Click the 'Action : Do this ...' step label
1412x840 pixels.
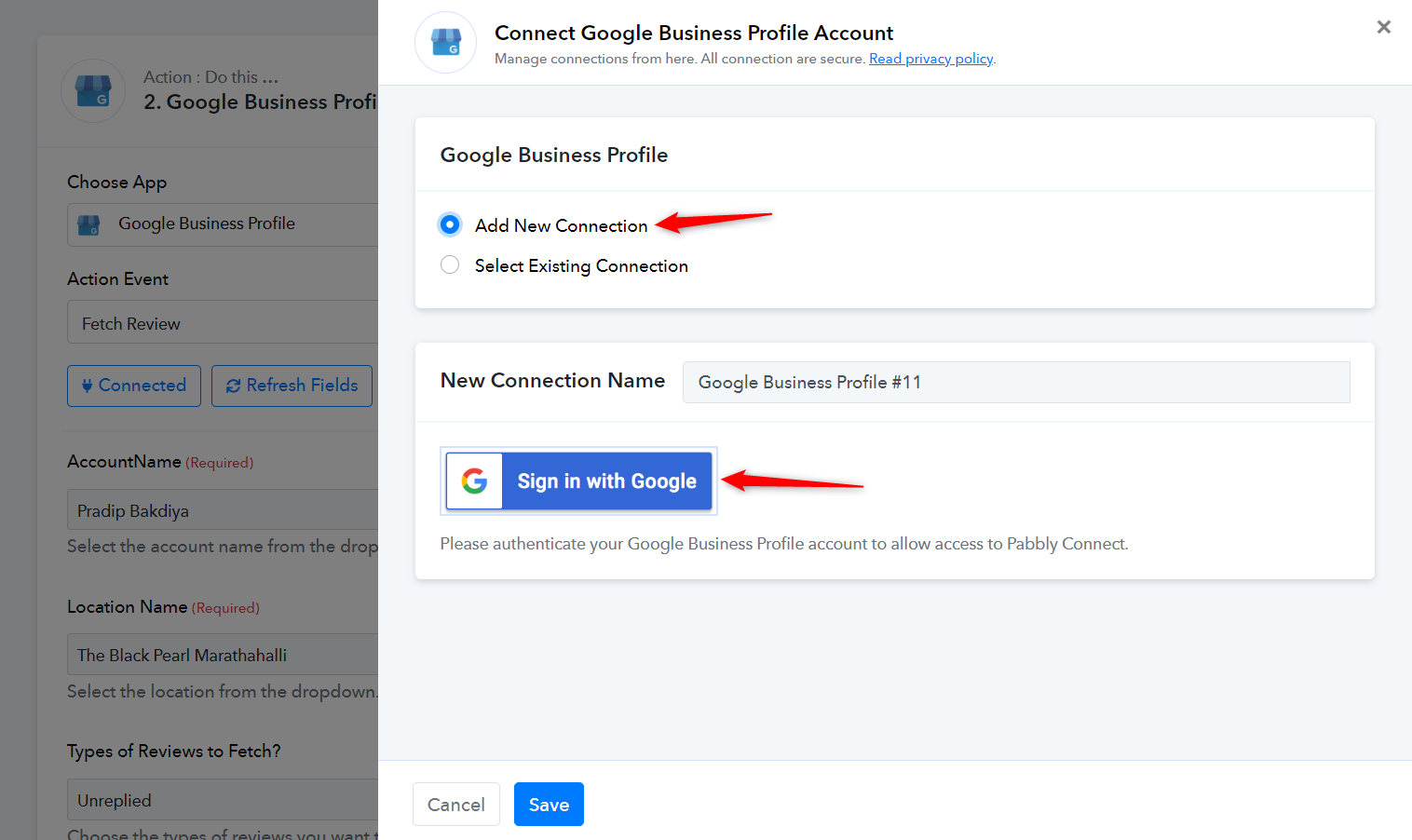(x=210, y=77)
